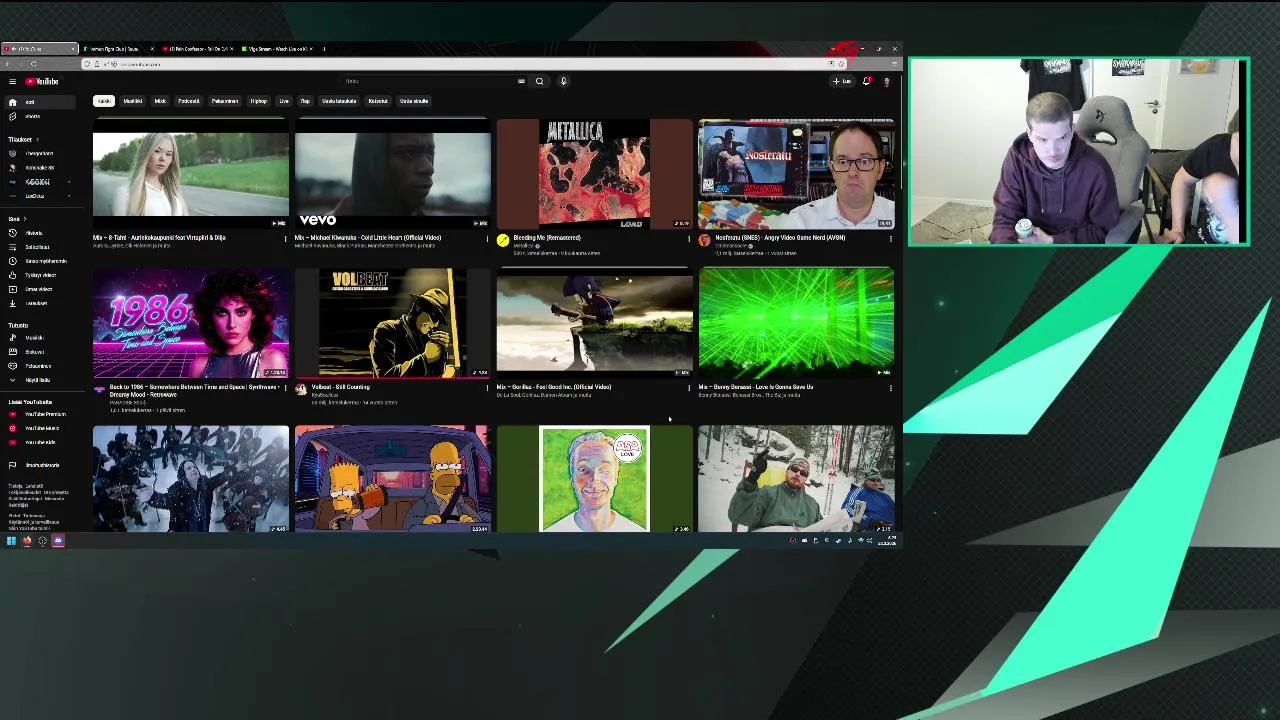
Task: Click the Volbeat - Still Counting title
Action: tap(340, 387)
